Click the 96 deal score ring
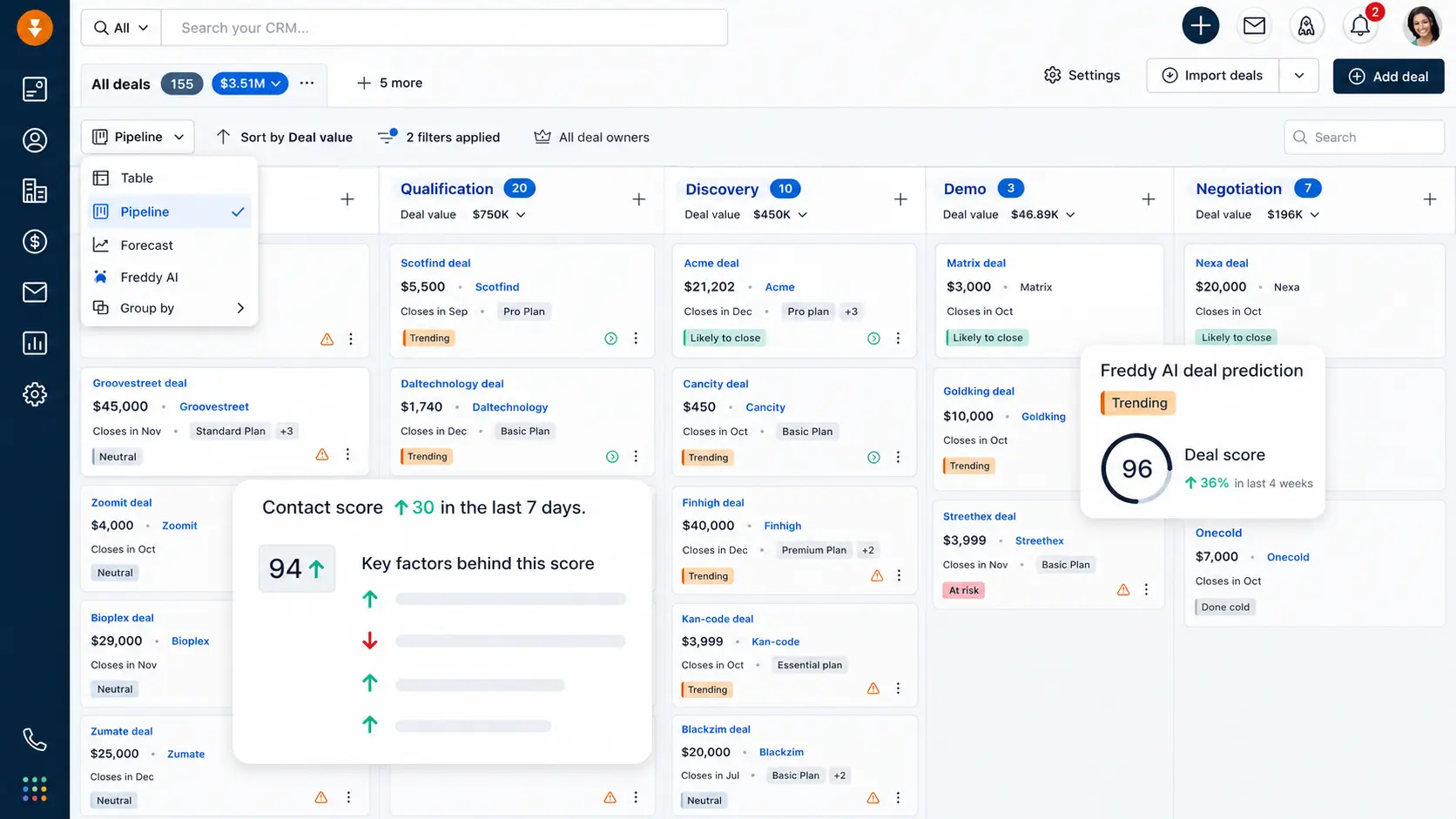The width and height of the screenshot is (1456, 819). [x=1136, y=468]
